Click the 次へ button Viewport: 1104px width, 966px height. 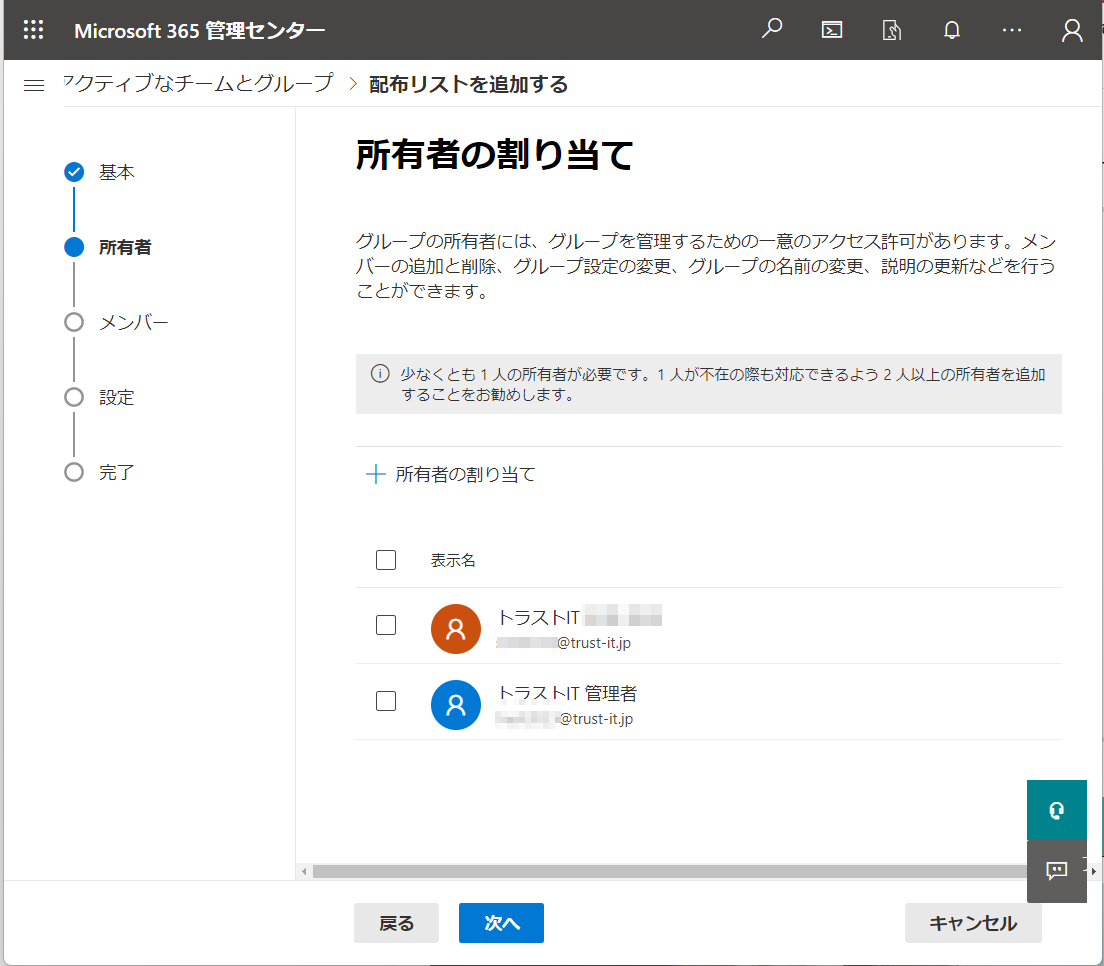(x=501, y=923)
